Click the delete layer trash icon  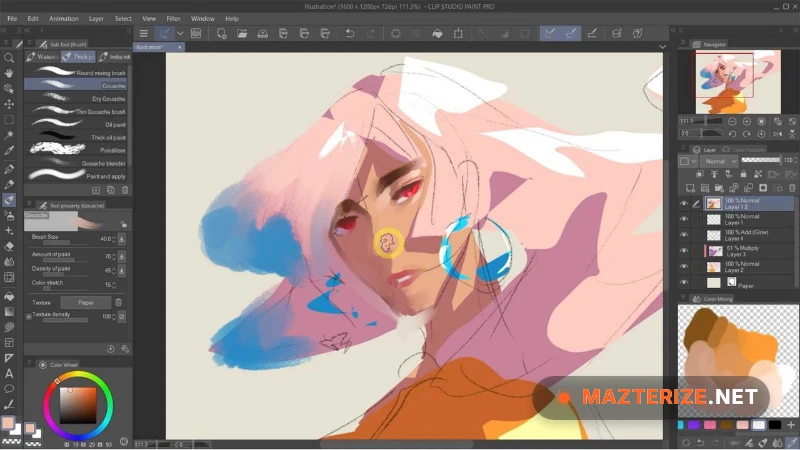click(x=792, y=188)
